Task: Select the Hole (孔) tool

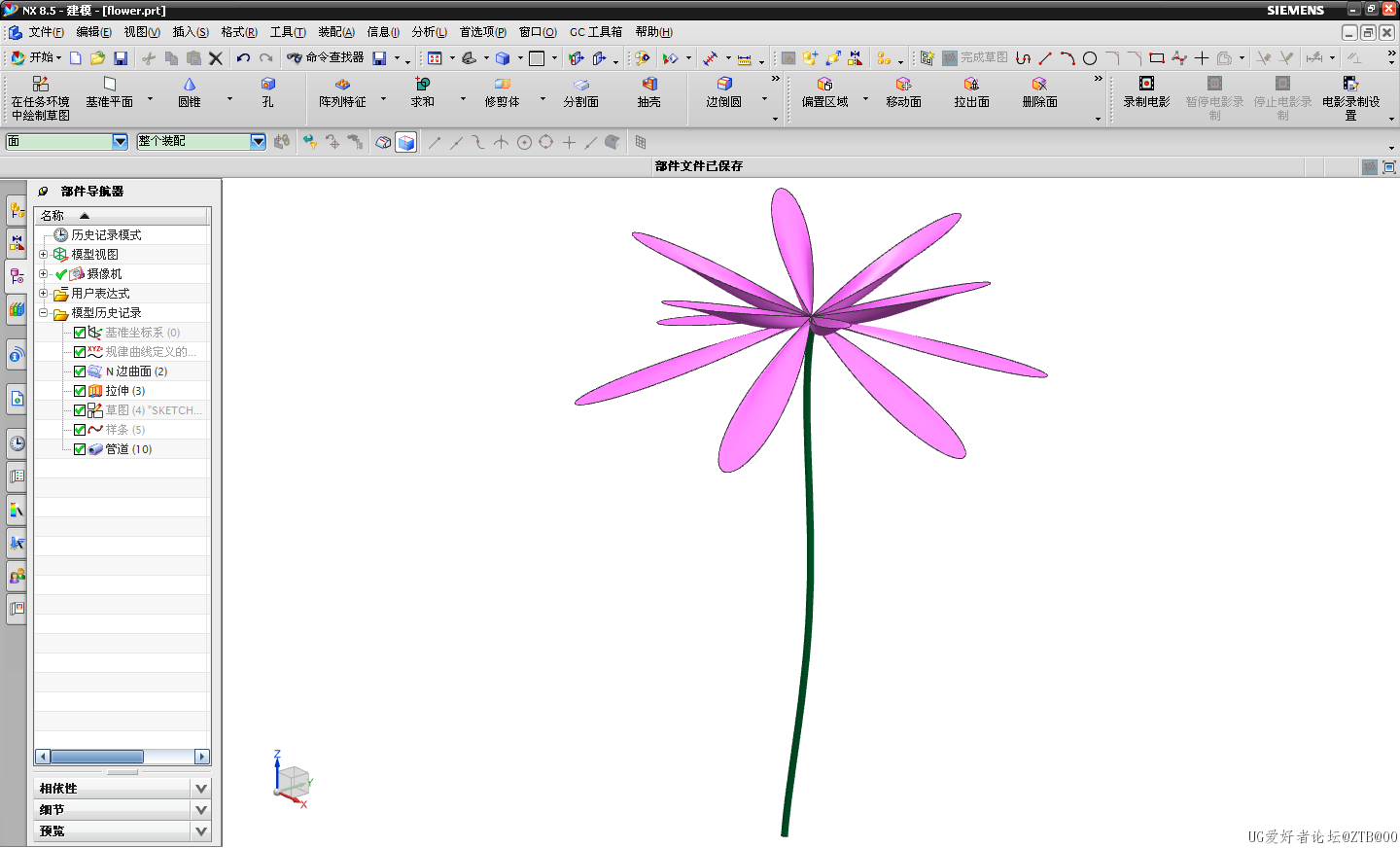Action: (268, 93)
